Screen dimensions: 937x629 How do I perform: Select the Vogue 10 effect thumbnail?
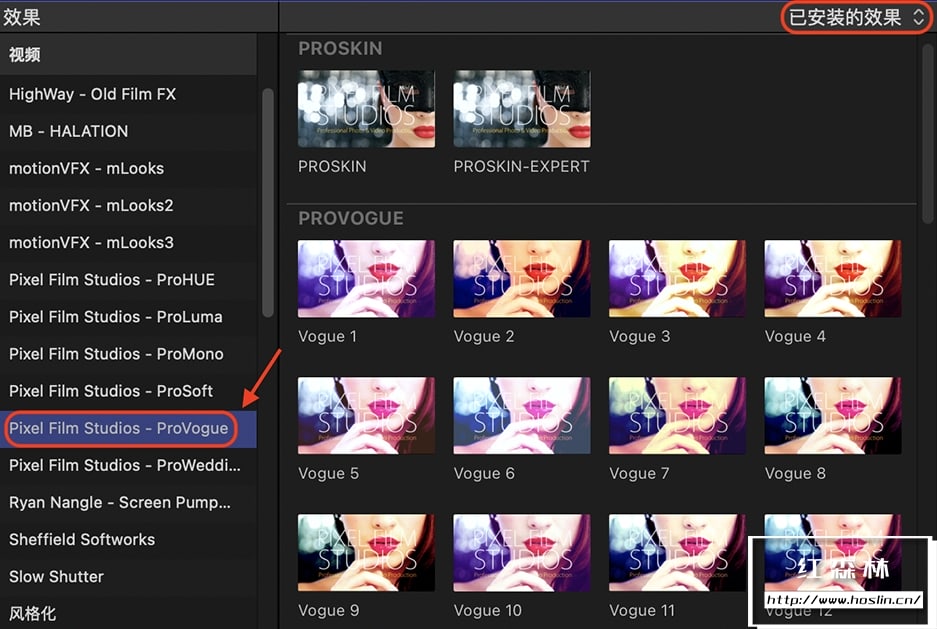click(x=522, y=553)
